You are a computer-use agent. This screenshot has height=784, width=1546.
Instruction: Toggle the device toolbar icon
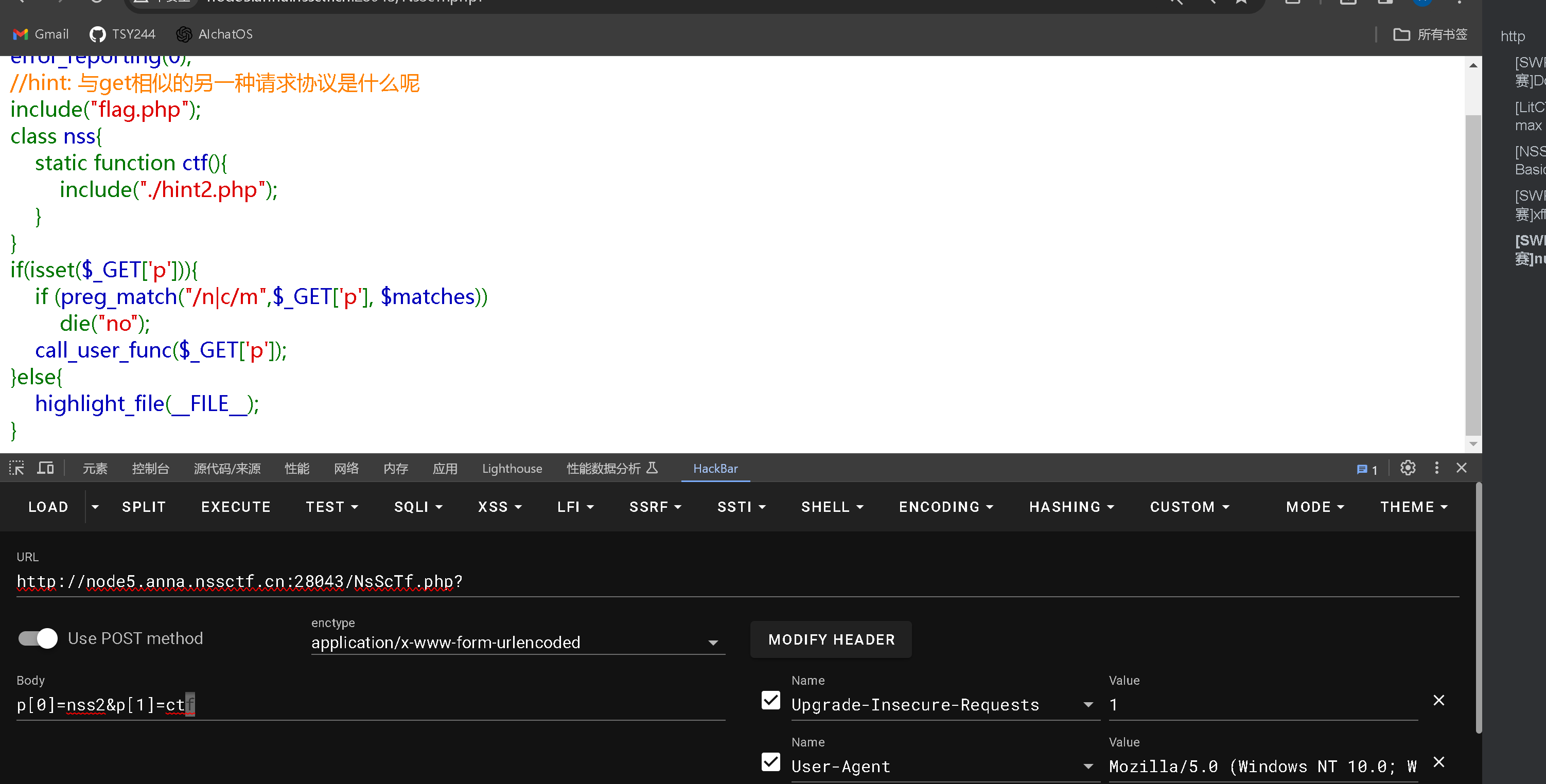coord(46,468)
